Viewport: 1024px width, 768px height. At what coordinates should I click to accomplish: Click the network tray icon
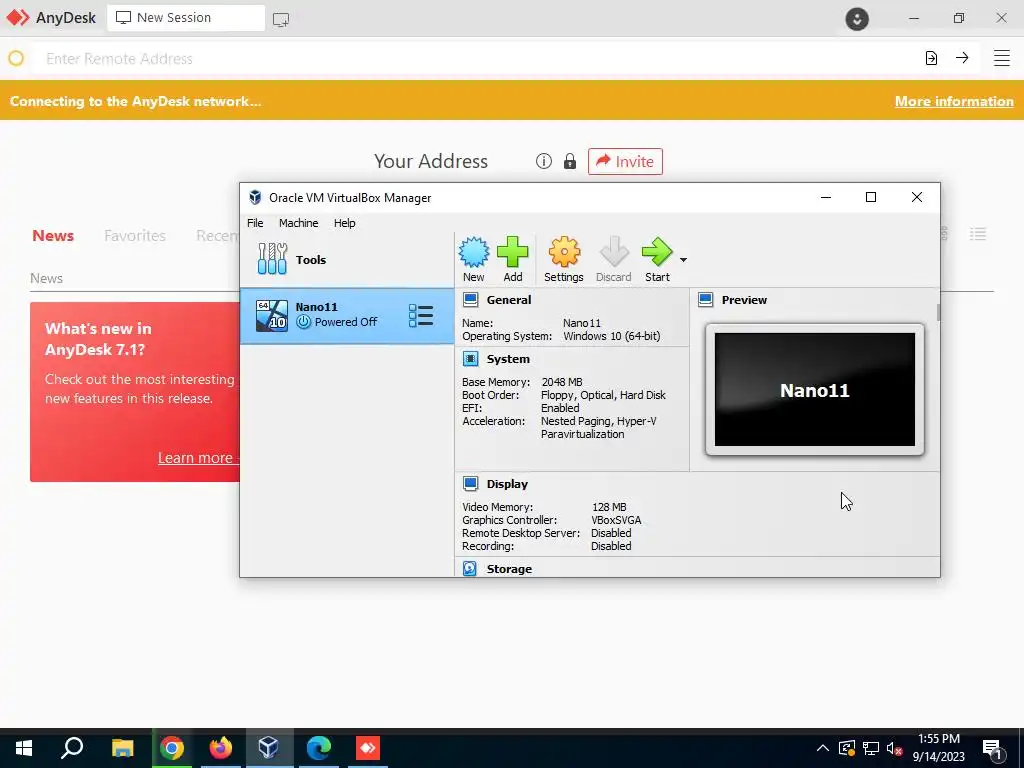(x=871, y=748)
